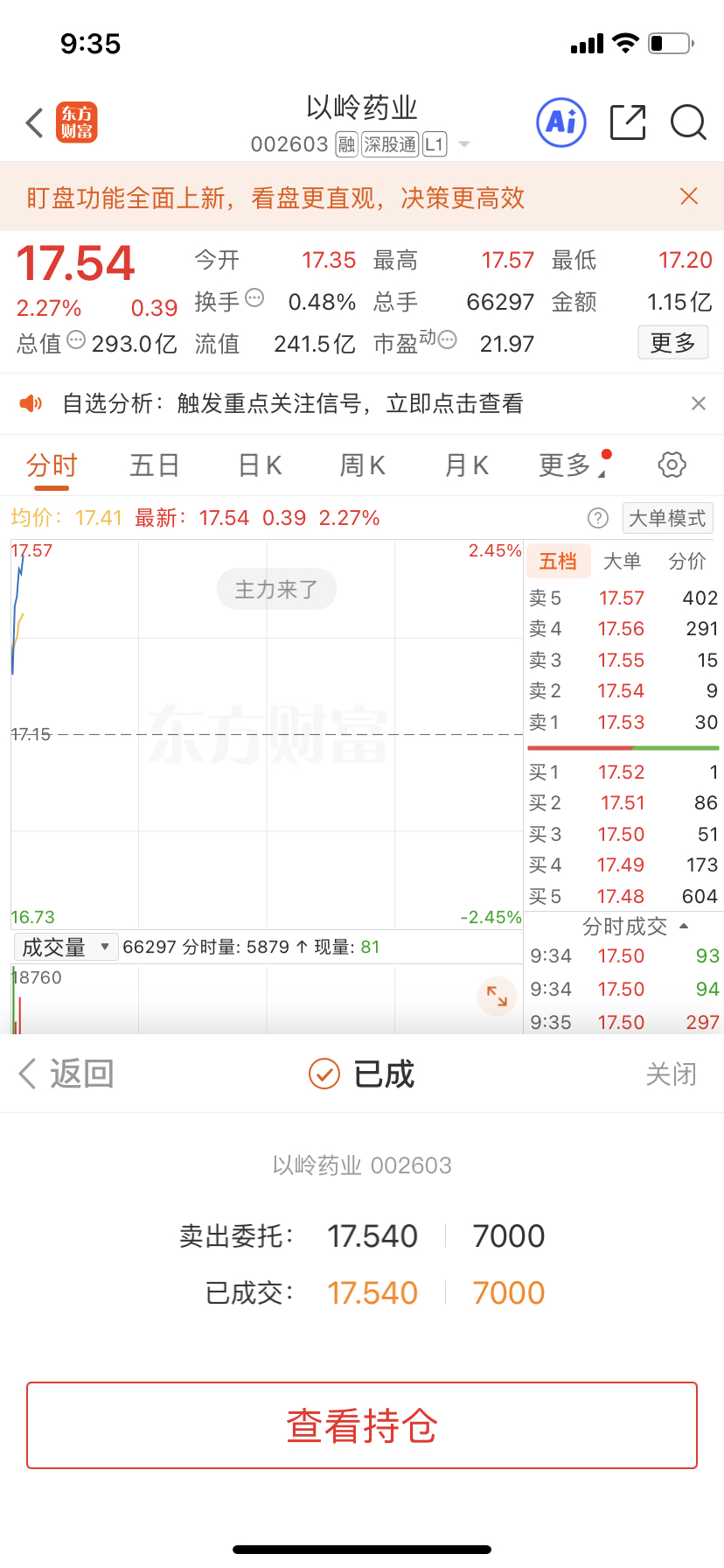Switch to 周K chart tab
This screenshot has height=1568, width=724.
tap(363, 465)
